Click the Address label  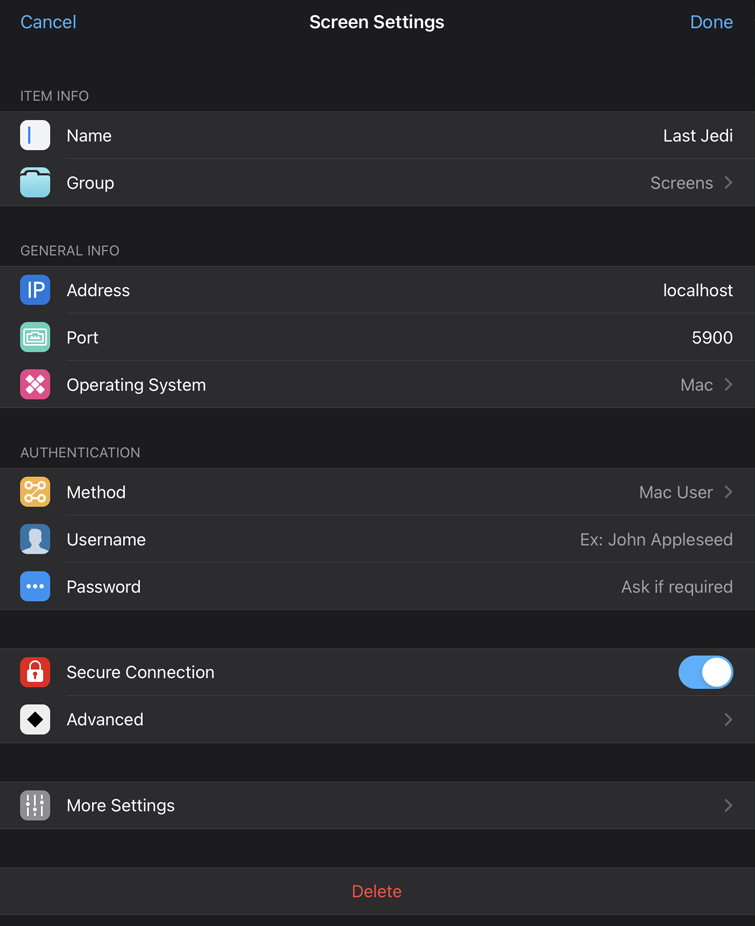(98, 290)
